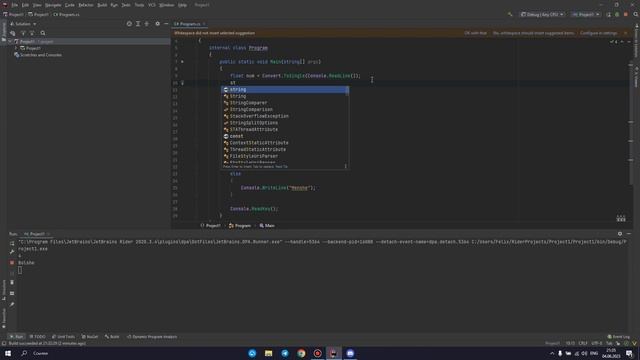Click the build hammer icon in toolbar

coord(510,14)
